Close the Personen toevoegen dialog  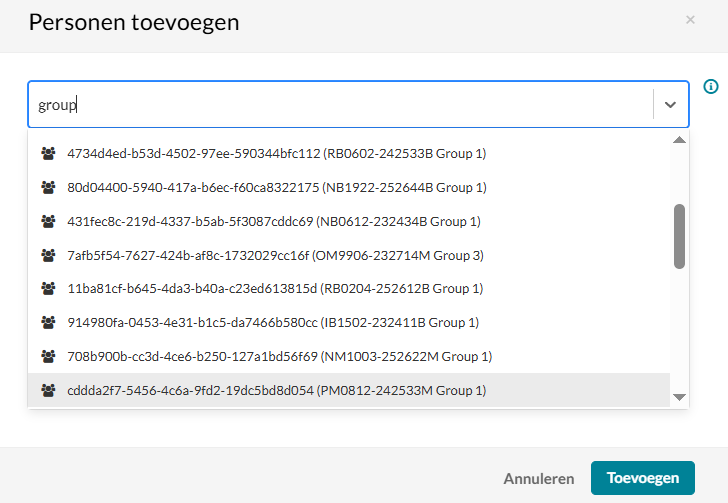[690, 20]
